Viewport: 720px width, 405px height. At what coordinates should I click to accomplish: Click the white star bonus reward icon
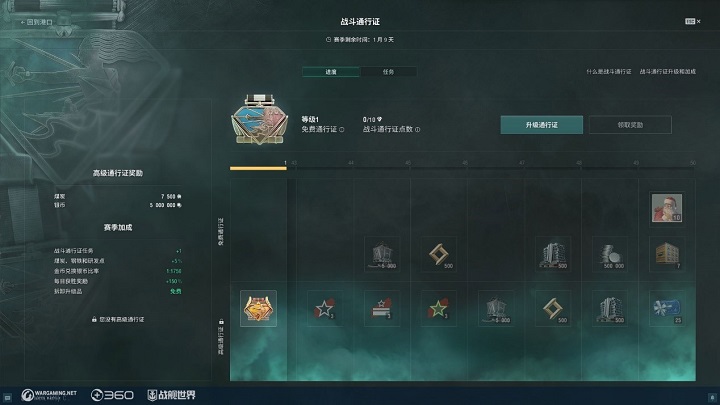pos(325,308)
